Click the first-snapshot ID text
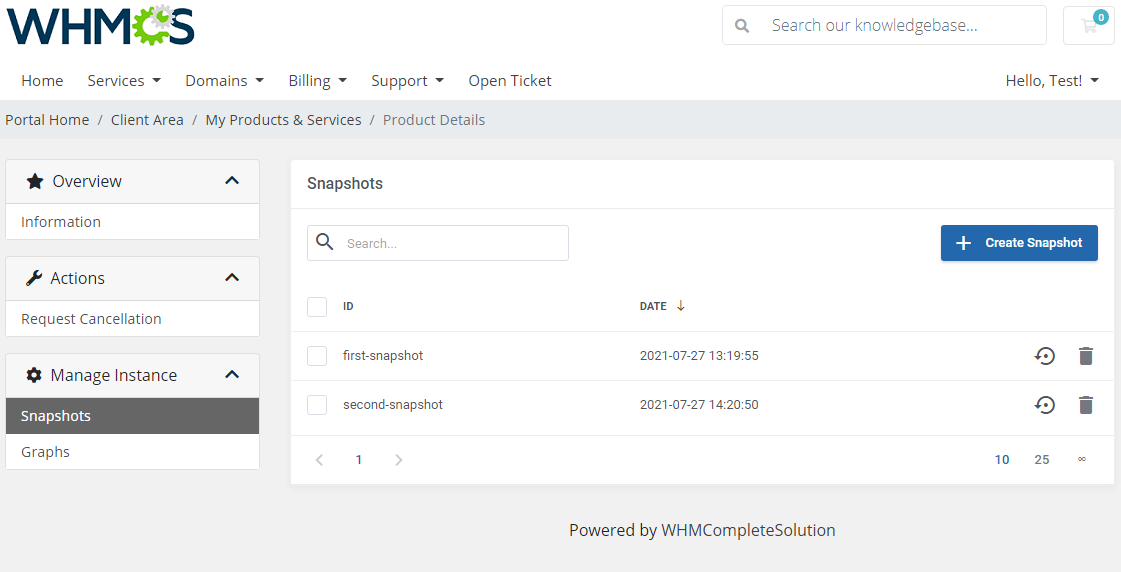Image resolution: width=1121 pixels, height=572 pixels. point(383,355)
